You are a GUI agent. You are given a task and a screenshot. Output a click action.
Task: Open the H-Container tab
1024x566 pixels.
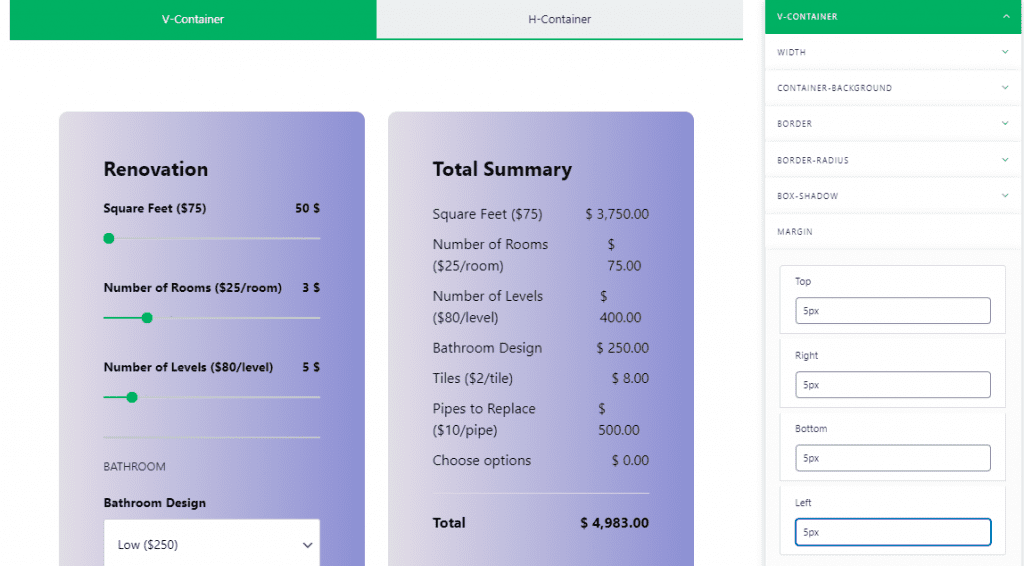(x=559, y=19)
